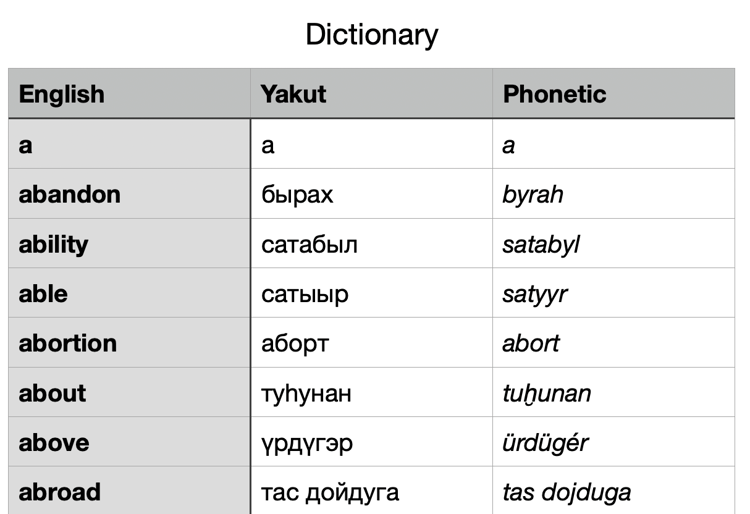
Task: Select the Phonetic column header
Action: coord(554,94)
